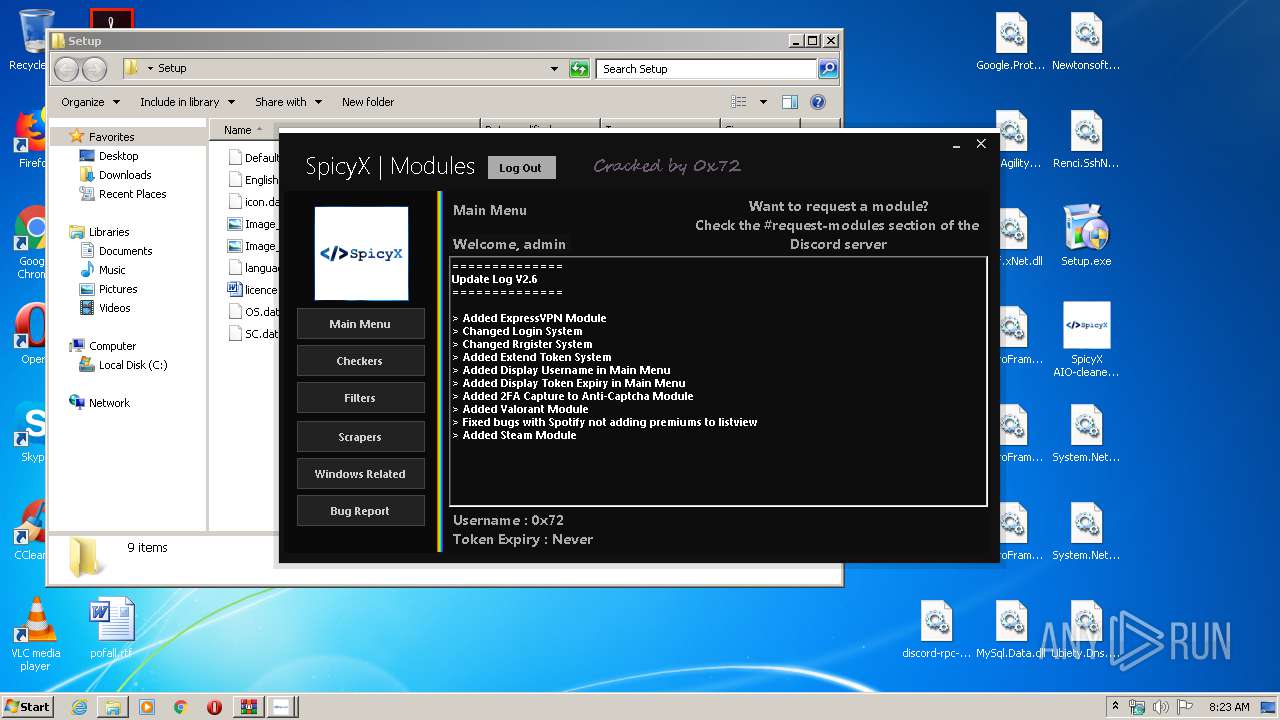This screenshot has width=1280, height=720.
Task: Open the view options dropdown arrow
Action: pos(763,102)
